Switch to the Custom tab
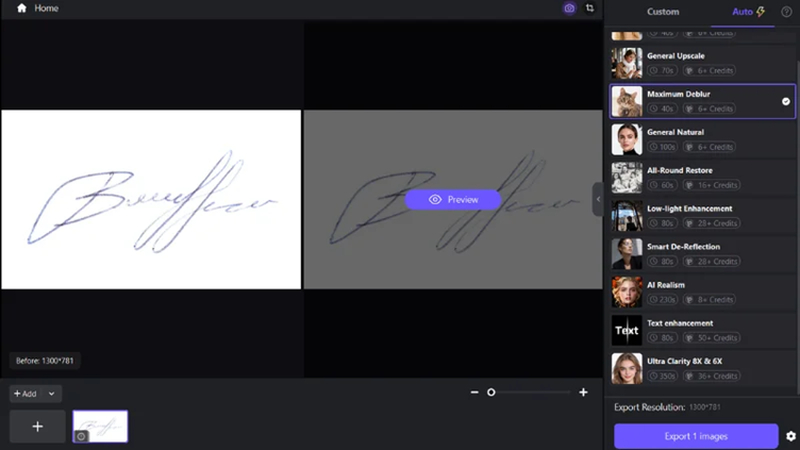This screenshot has width=800, height=450. [x=663, y=12]
